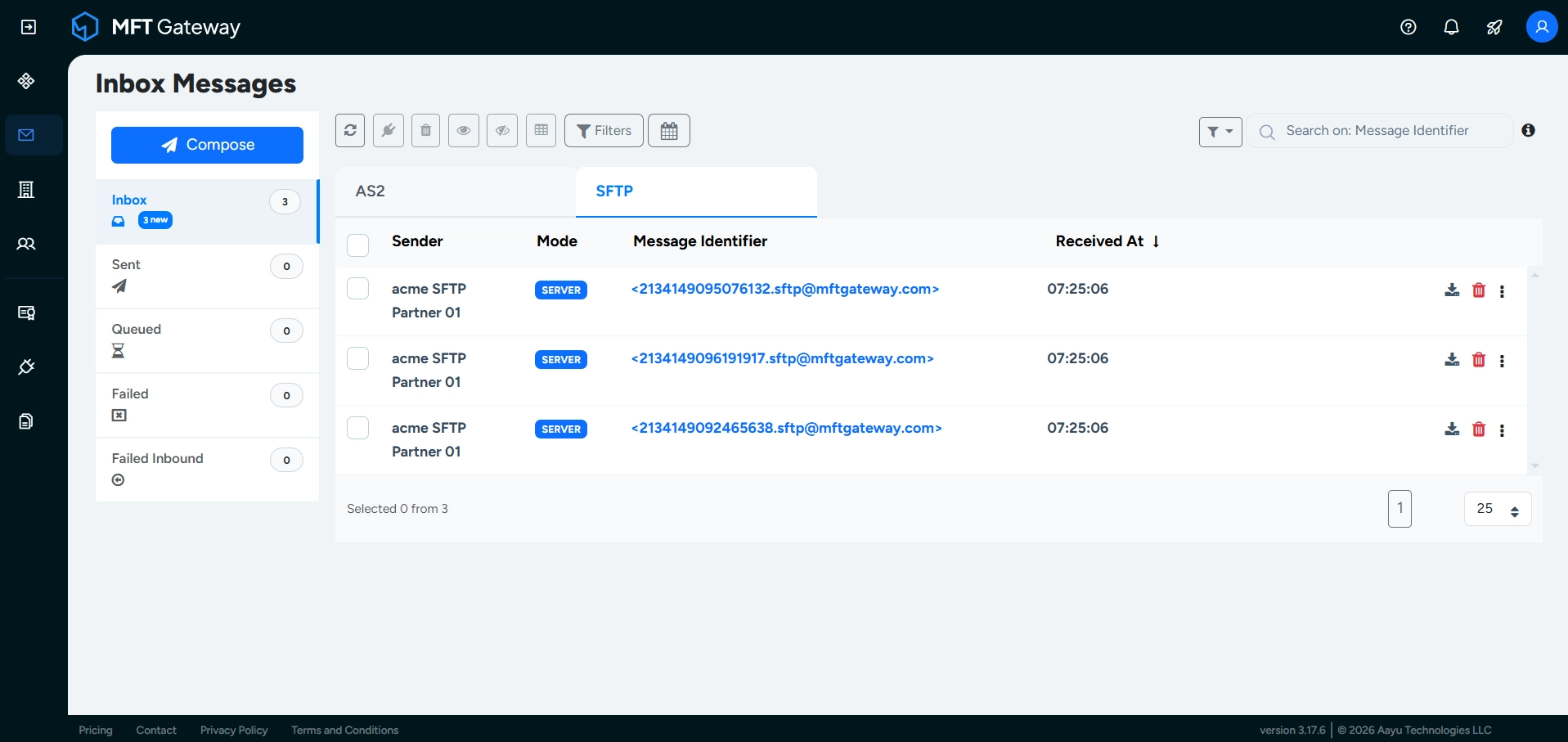Delete message 2134149092465638
This screenshot has height=742, width=1568.
1479,429
